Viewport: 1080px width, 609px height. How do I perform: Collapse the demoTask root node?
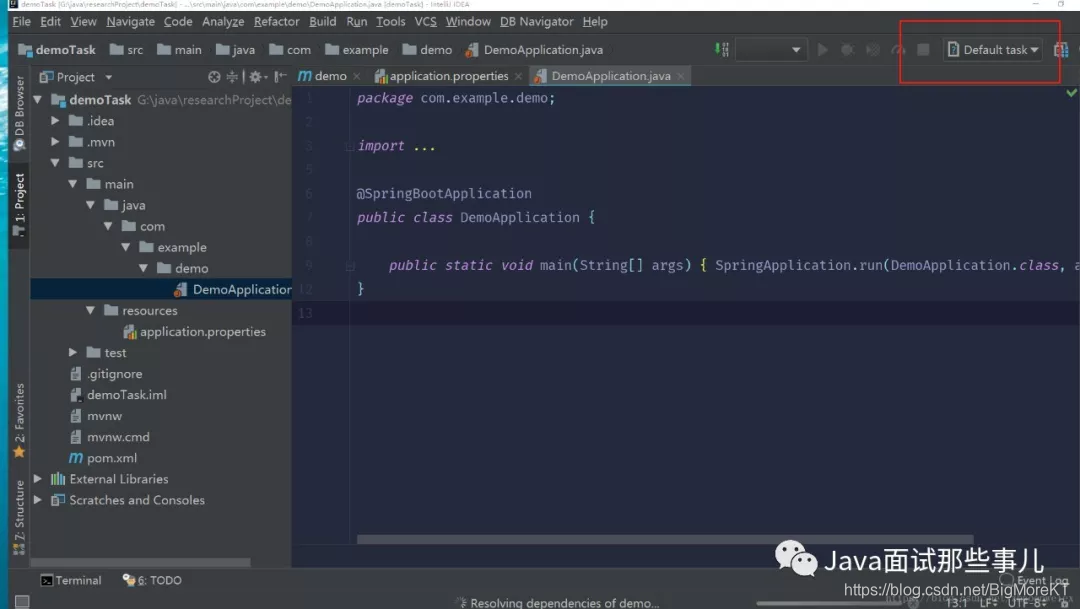coord(38,100)
